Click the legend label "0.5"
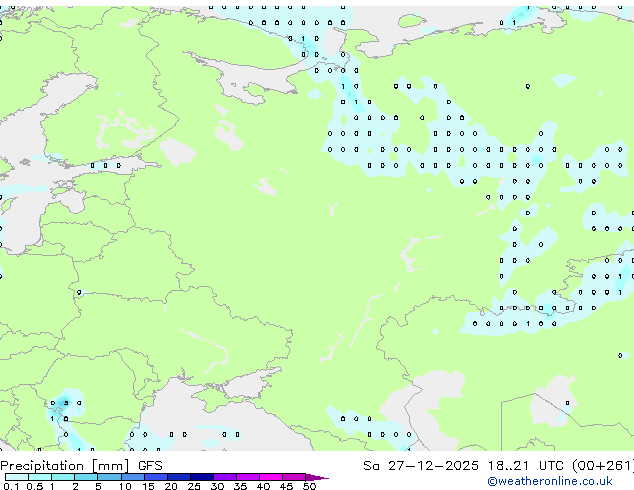The width and height of the screenshot is (634, 490). coord(35,486)
